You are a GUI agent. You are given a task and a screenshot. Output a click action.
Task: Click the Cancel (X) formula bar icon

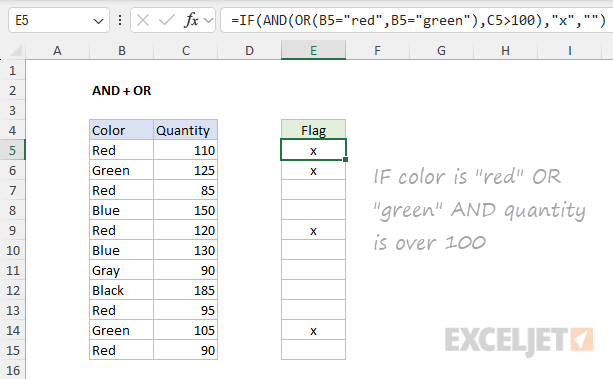click(143, 20)
